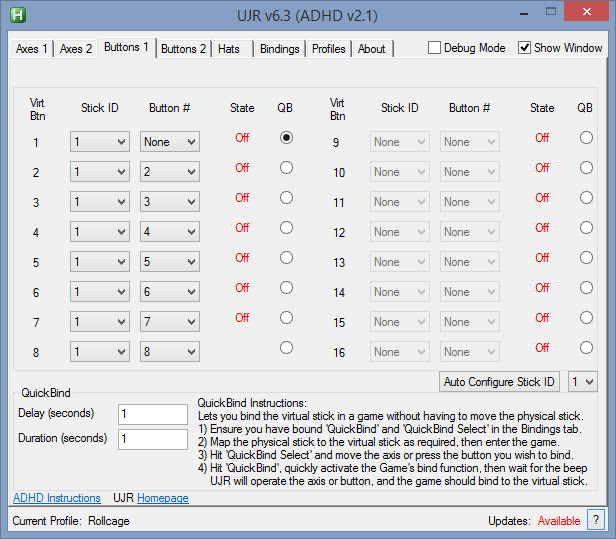616x539 pixels.
Task: Visit the UJR Homepage link
Action: pyautogui.click(x=163, y=498)
